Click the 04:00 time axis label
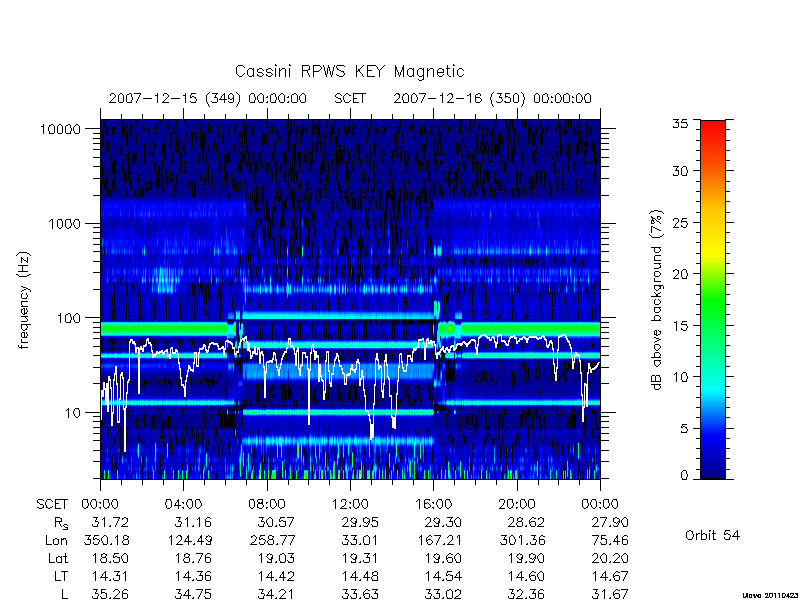Viewport: 800px width, 600px height. click(x=183, y=504)
